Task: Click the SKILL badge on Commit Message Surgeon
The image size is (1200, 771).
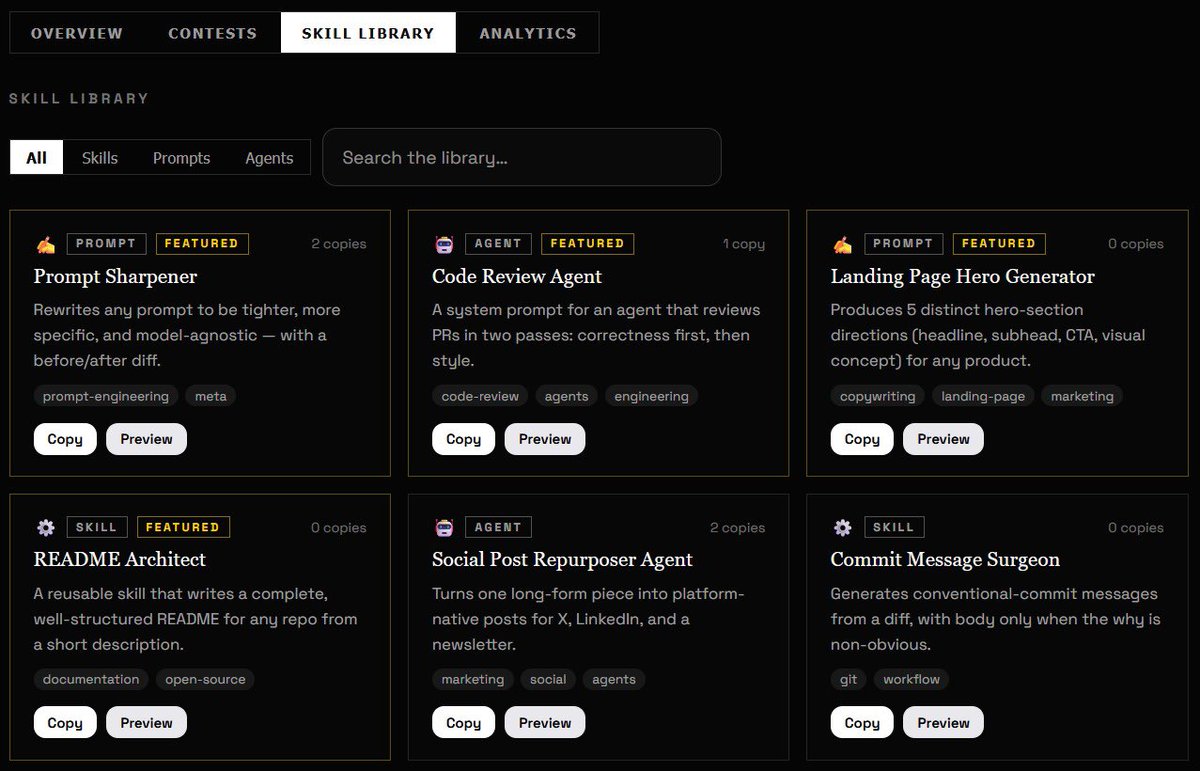Action: (894, 527)
